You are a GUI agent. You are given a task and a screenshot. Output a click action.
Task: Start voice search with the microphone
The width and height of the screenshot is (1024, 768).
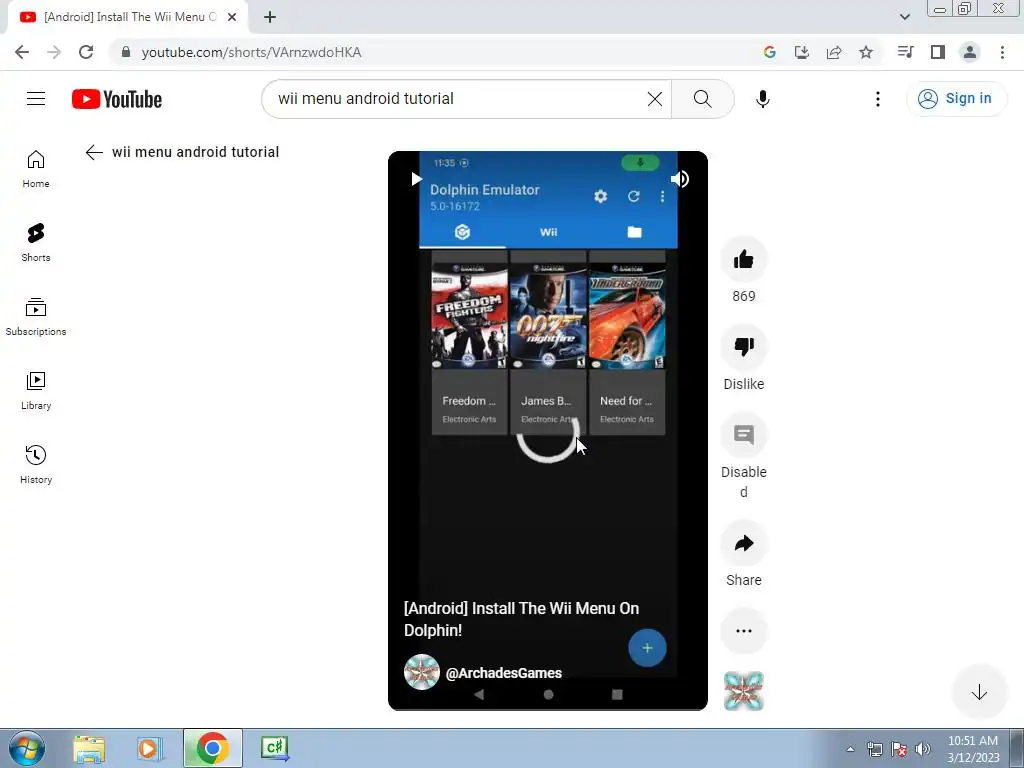coord(762,99)
